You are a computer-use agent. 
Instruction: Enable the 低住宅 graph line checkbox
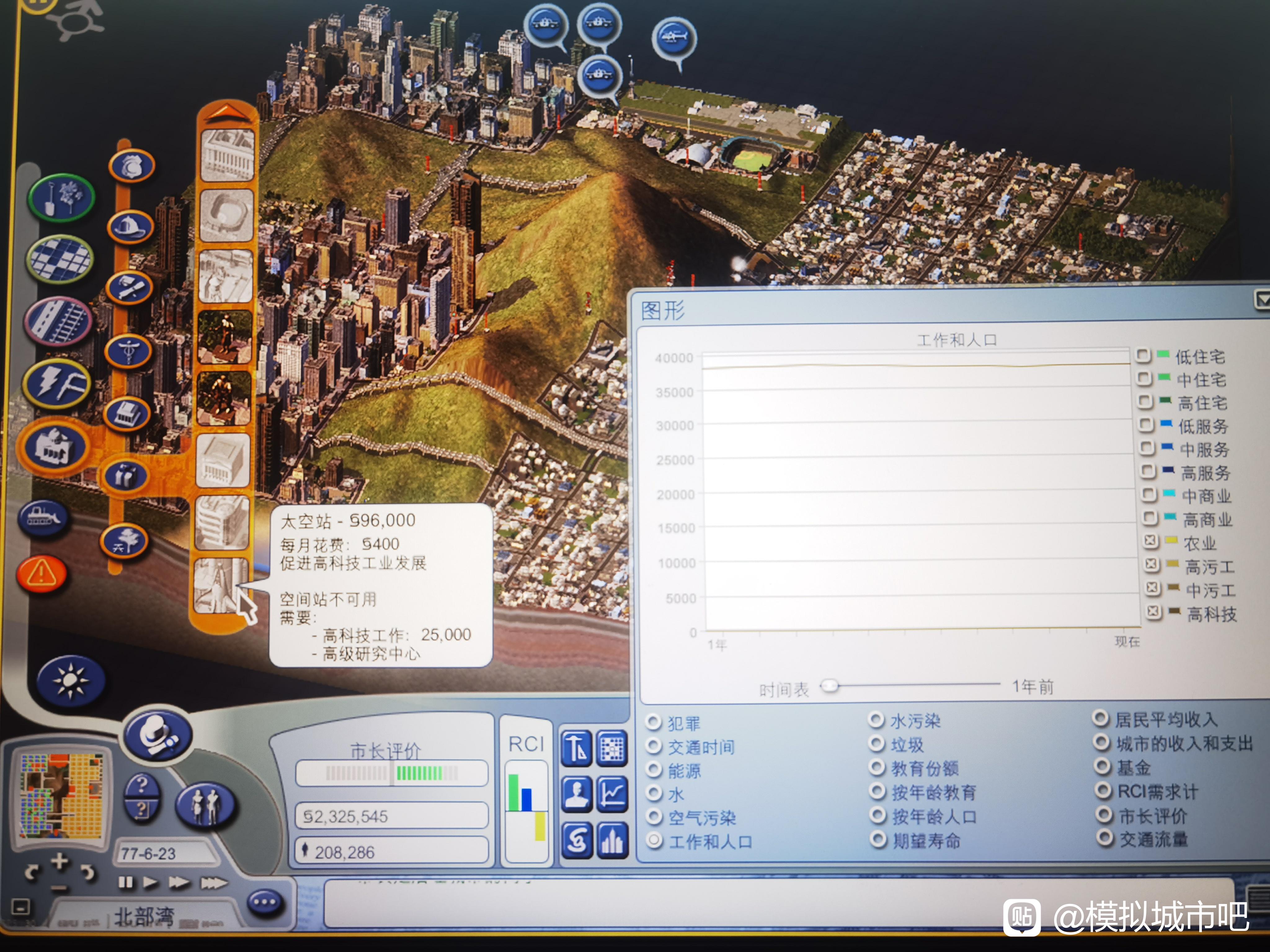[1143, 356]
